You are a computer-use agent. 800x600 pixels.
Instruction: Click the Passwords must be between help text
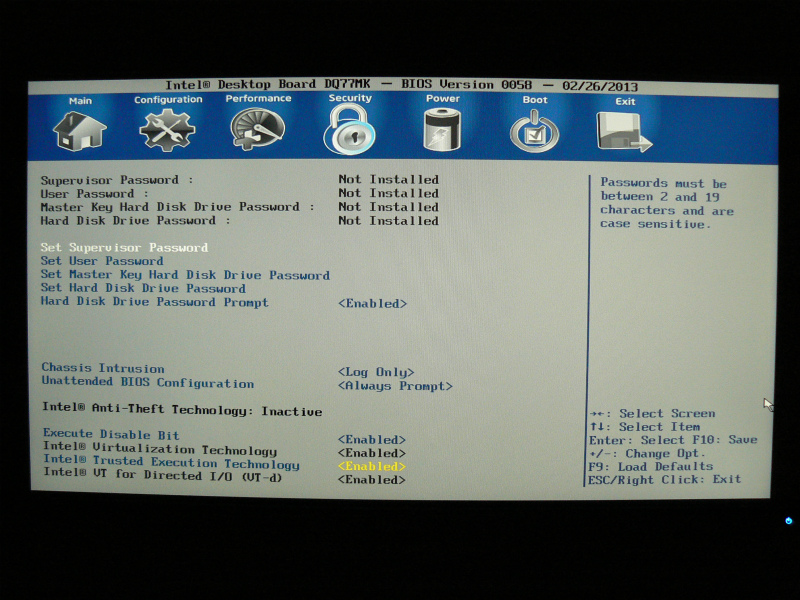(x=666, y=203)
